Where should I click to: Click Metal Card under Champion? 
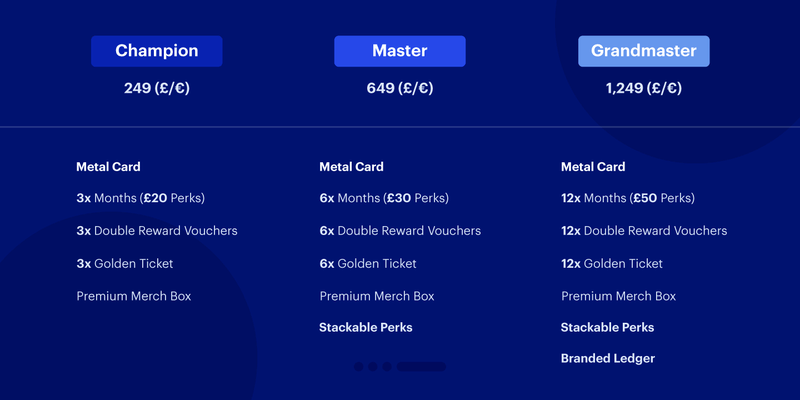click(x=108, y=167)
